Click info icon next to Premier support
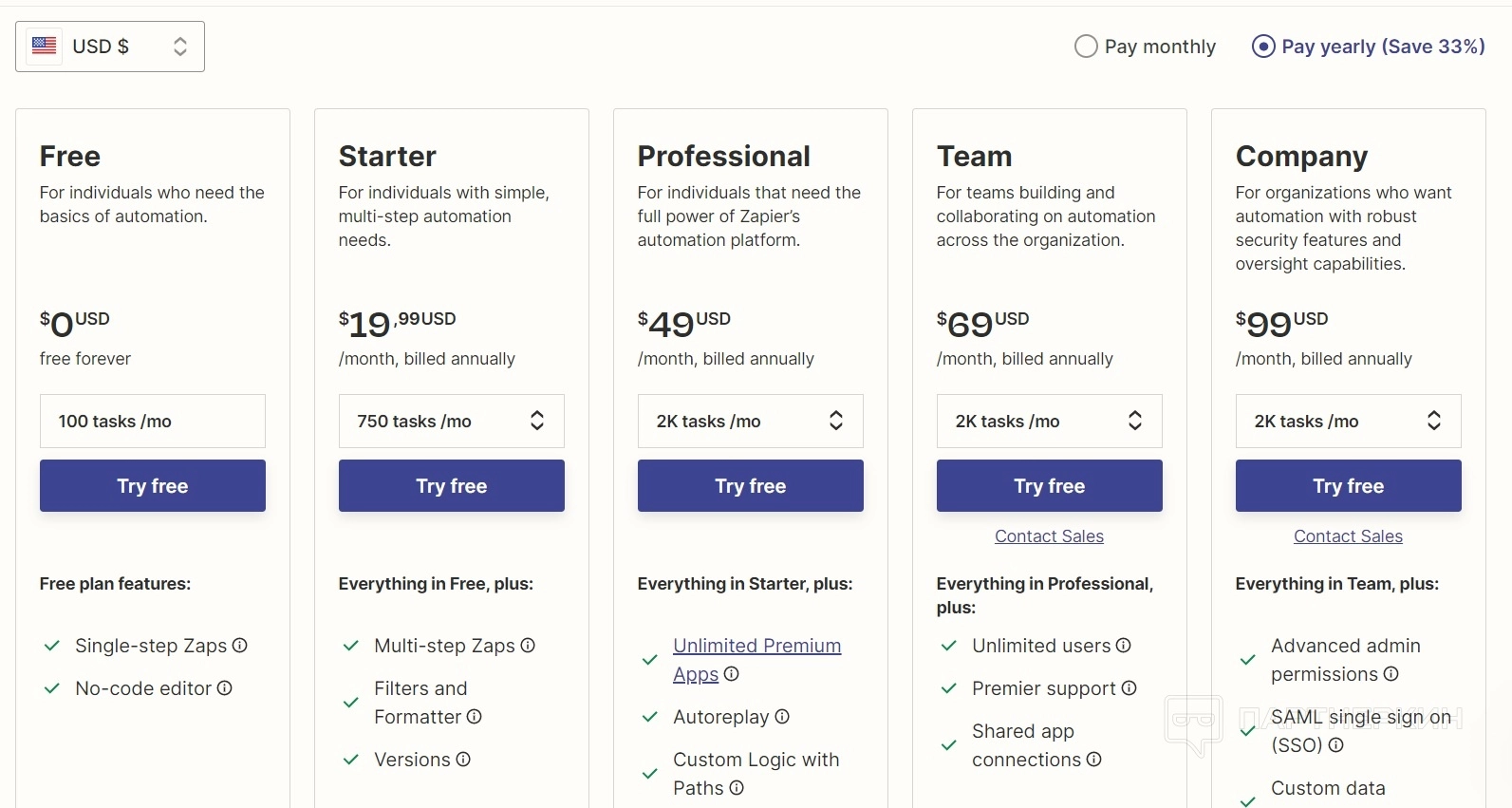The image size is (1512, 808). (1129, 688)
